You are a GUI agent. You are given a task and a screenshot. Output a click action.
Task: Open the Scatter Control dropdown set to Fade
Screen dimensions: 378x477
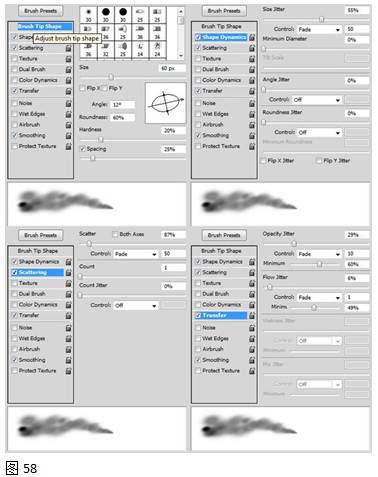click(136, 254)
